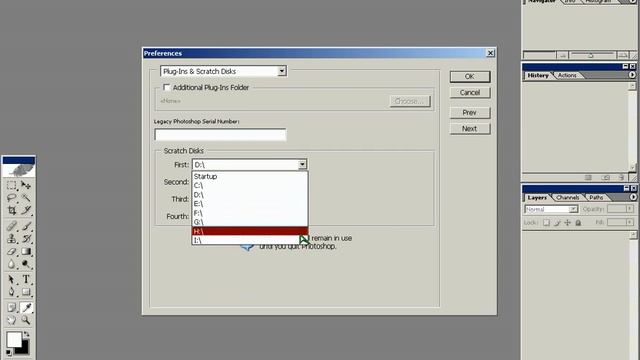Select the Eyedropper tool

[x=26, y=307]
